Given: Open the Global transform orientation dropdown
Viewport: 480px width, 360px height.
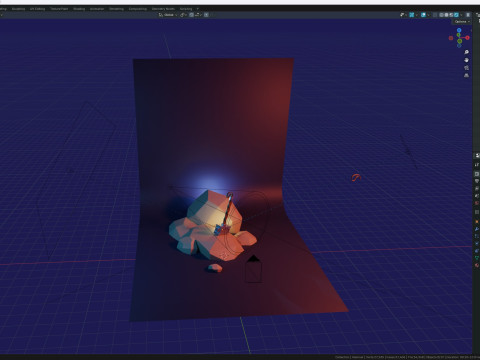Looking at the screenshot, I should (x=168, y=15).
